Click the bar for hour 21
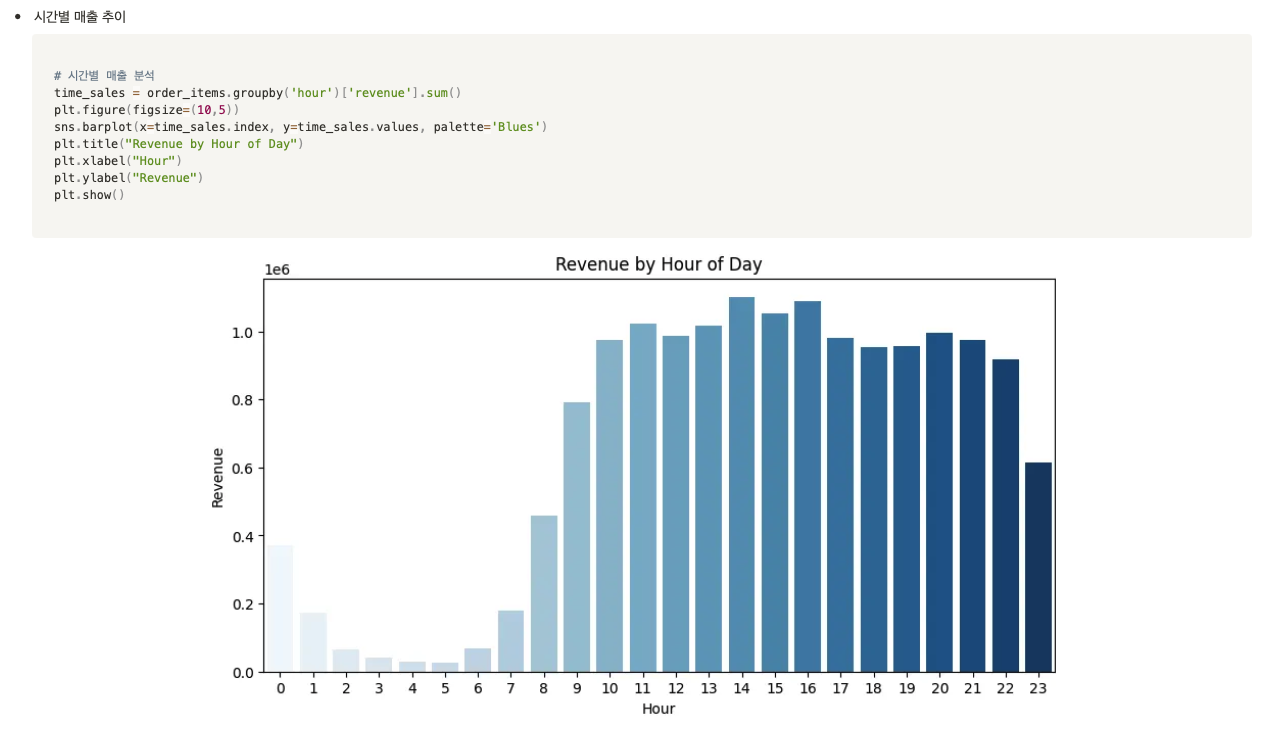 [x=973, y=506]
